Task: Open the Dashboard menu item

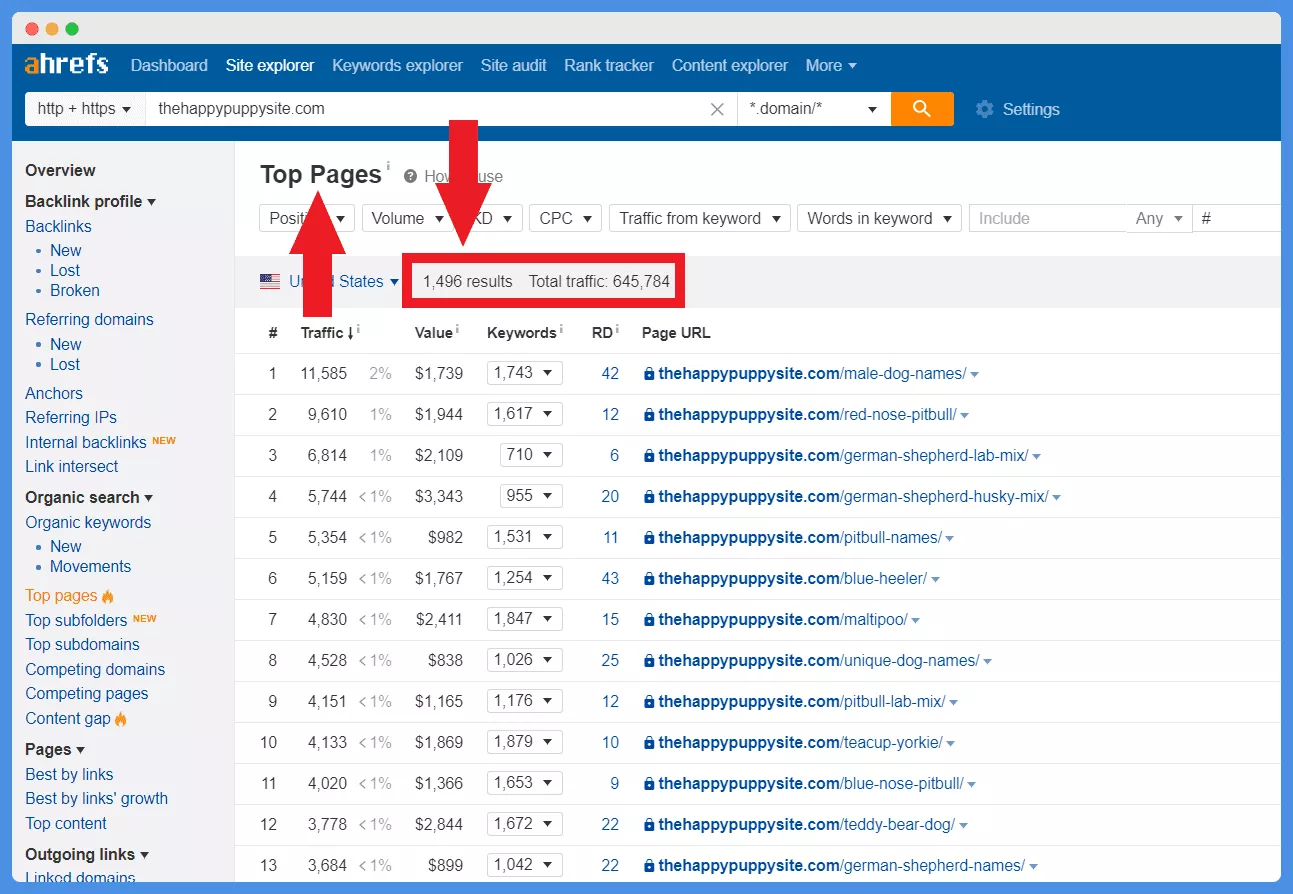Action: (169, 65)
